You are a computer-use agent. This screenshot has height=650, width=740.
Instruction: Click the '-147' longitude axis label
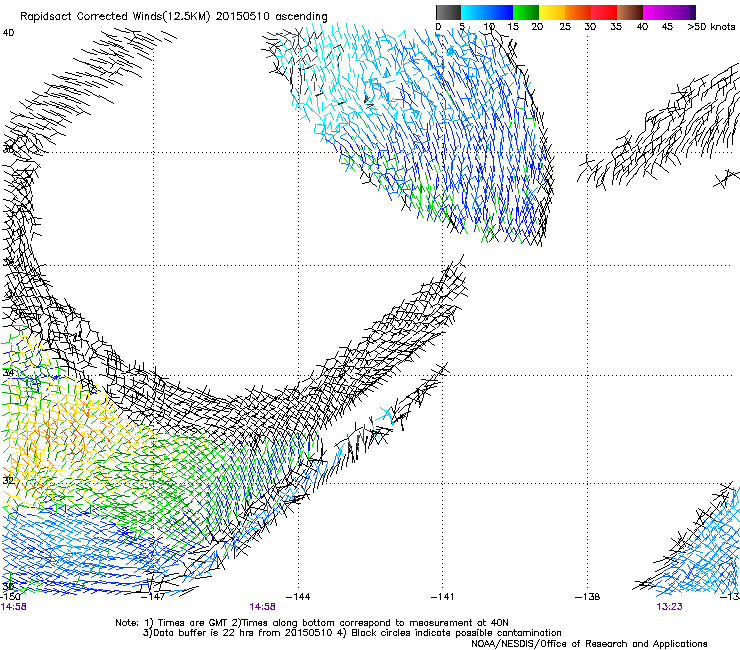[x=153, y=597]
